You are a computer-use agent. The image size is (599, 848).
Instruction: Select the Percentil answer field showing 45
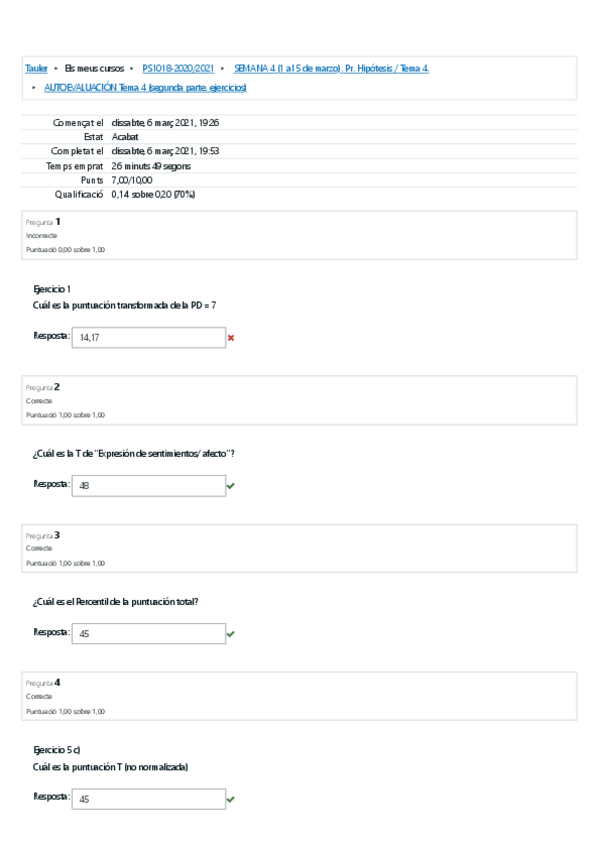[x=148, y=633]
